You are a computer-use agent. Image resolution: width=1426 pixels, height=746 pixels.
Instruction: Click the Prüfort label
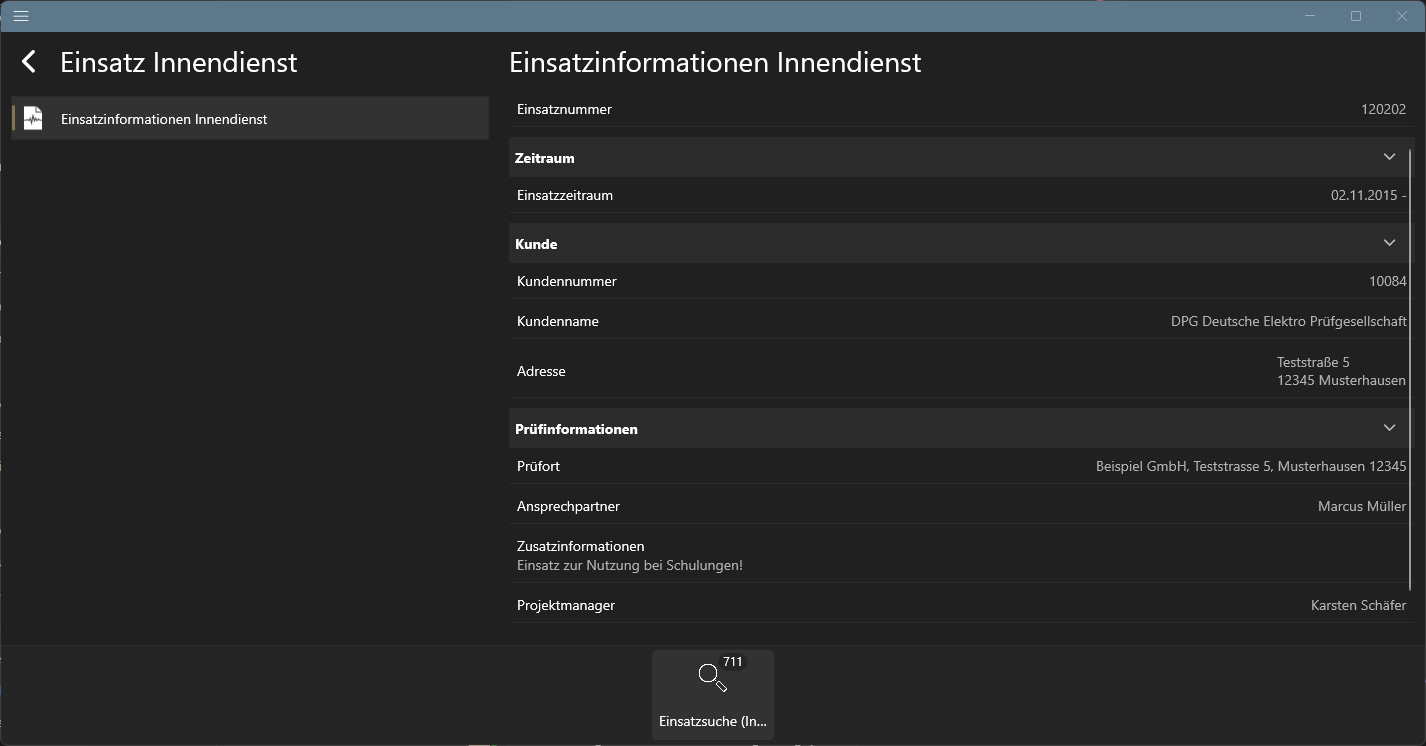(538, 467)
